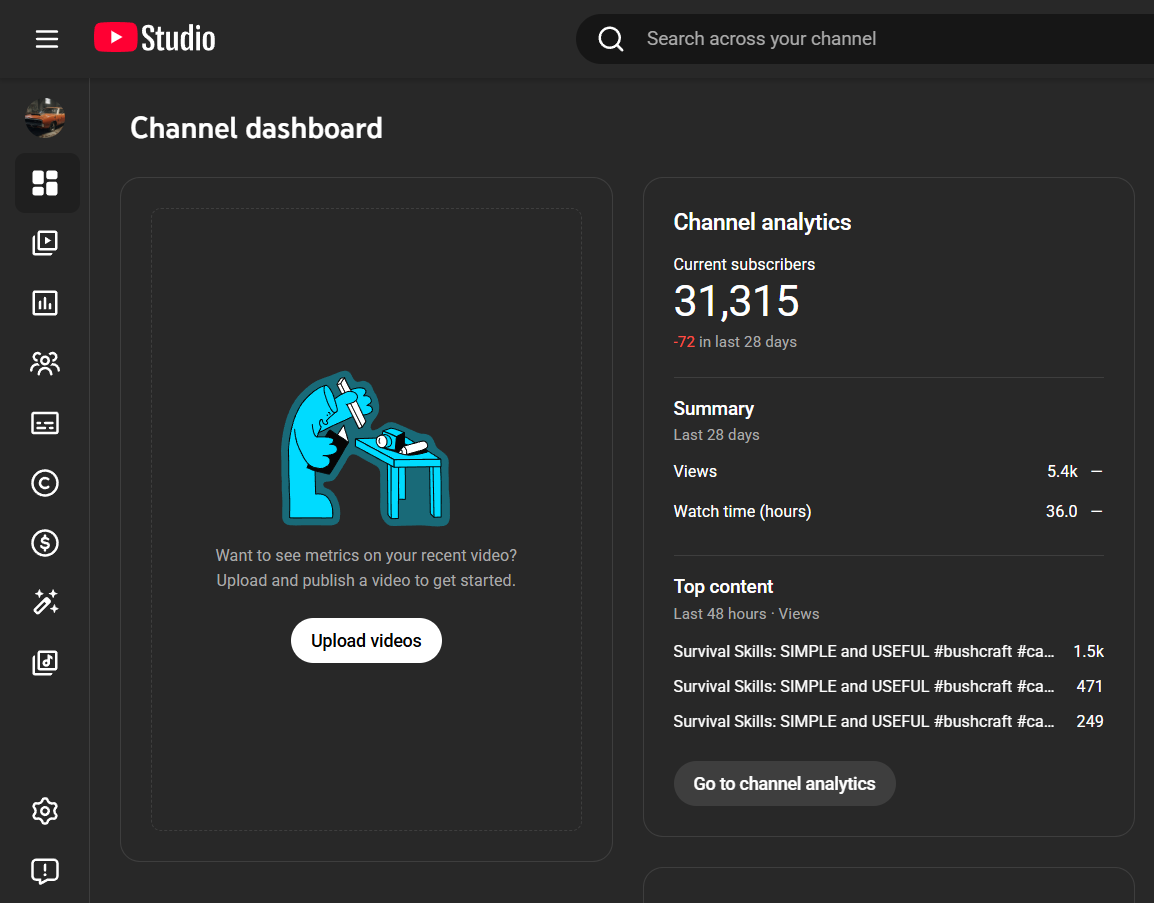Click the search across your channel field

pyautogui.click(x=880, y=39)
